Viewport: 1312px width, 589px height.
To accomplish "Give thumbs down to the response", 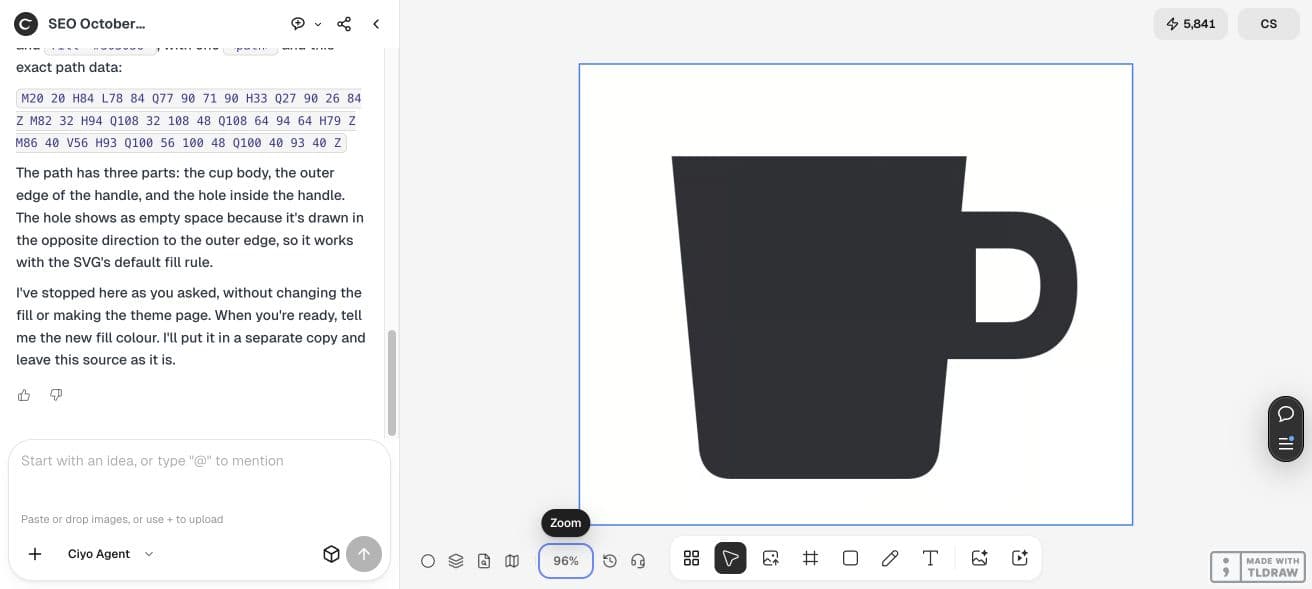I will pyautogui.click(x=56, y=395).
